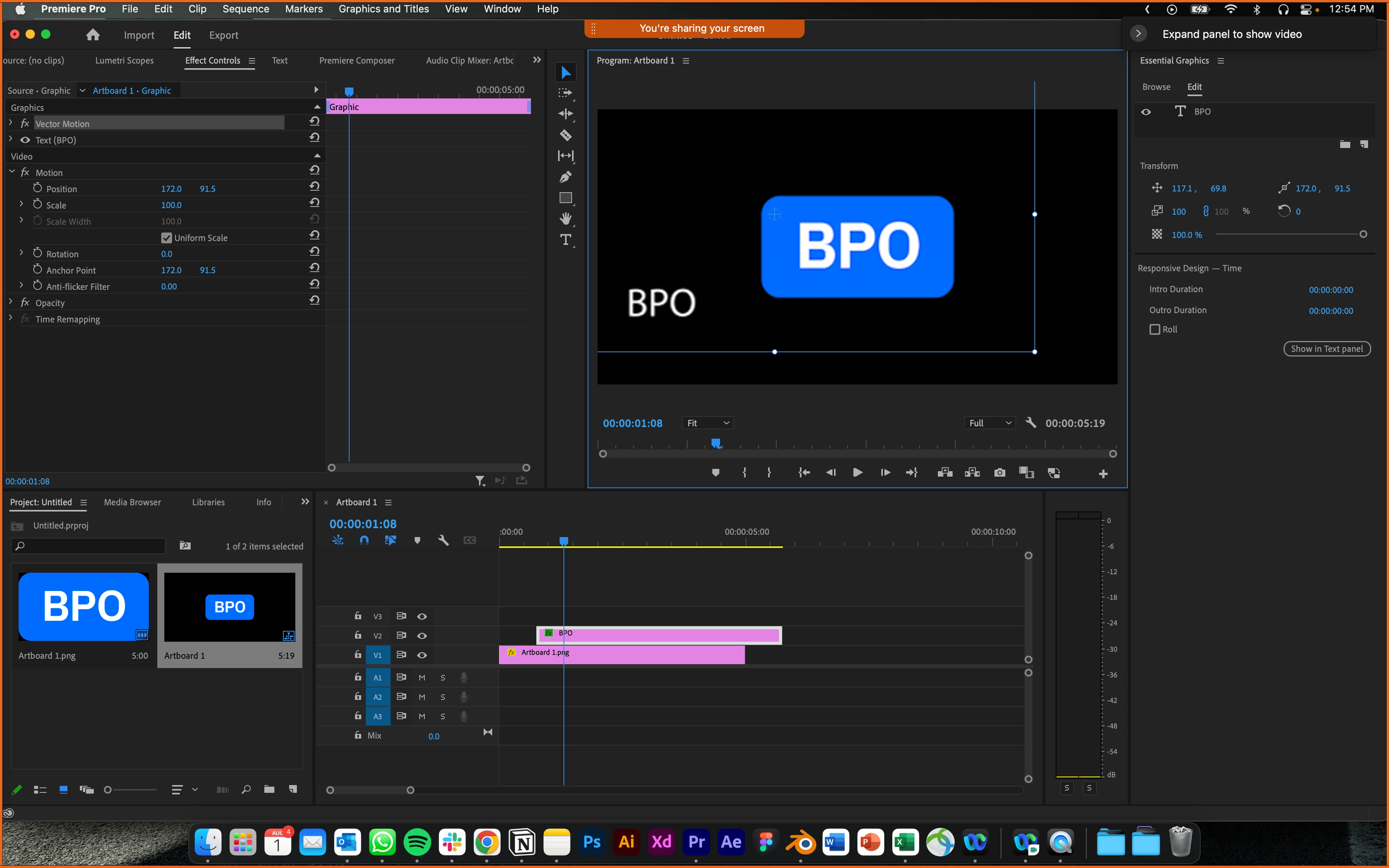Toggle timeline Snap magnet icon
This screenshot has height=868, width=1389.
tap(364, 540)
